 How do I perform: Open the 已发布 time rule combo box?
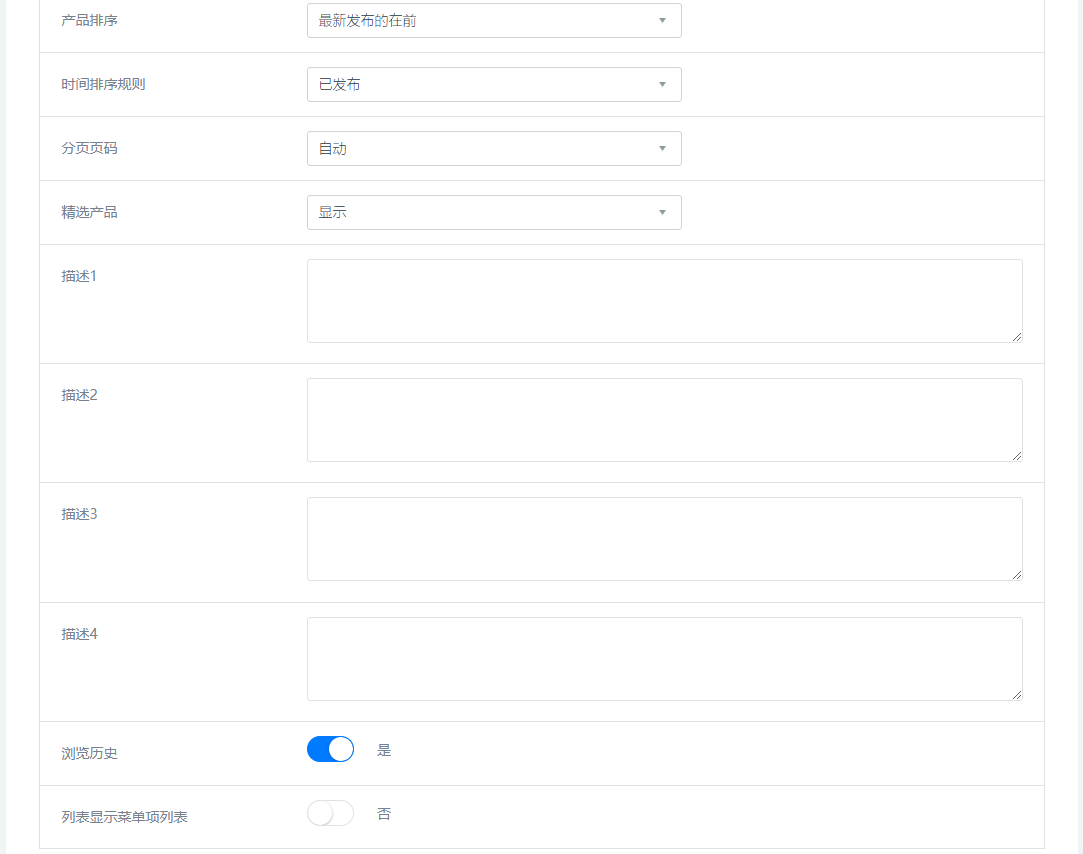[493, 85]
